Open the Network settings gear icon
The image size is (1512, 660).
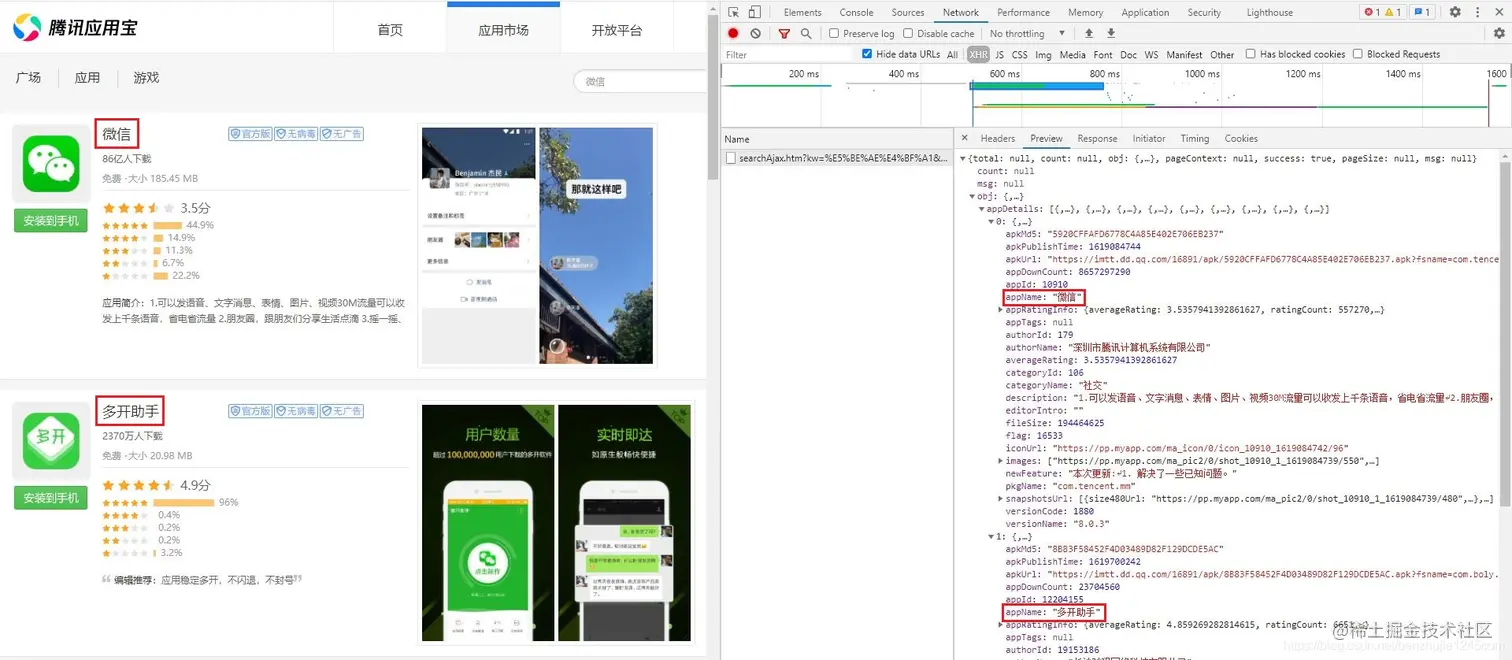point(1499,33)
